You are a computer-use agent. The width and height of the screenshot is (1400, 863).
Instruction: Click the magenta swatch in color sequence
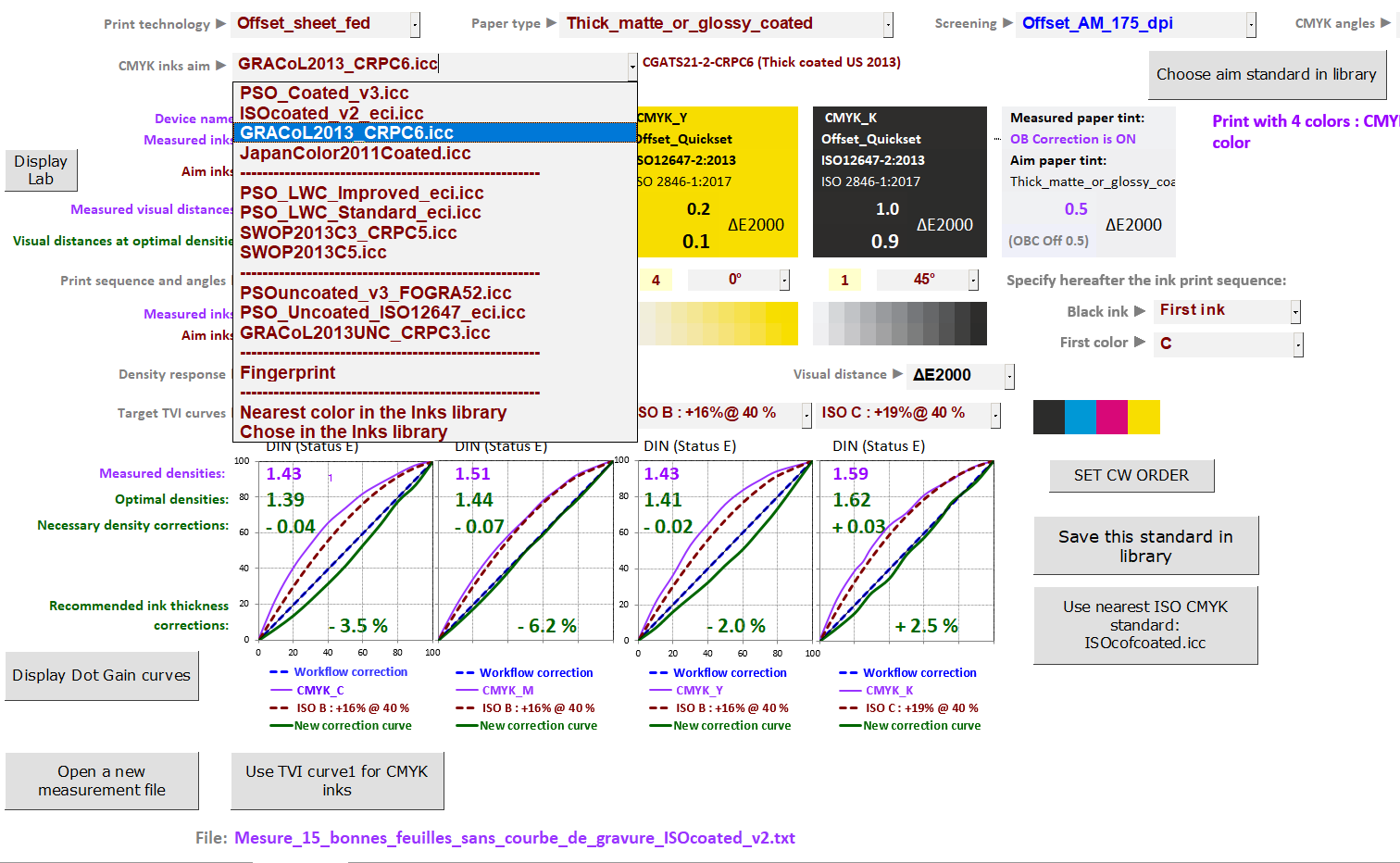coord(1112,417)
